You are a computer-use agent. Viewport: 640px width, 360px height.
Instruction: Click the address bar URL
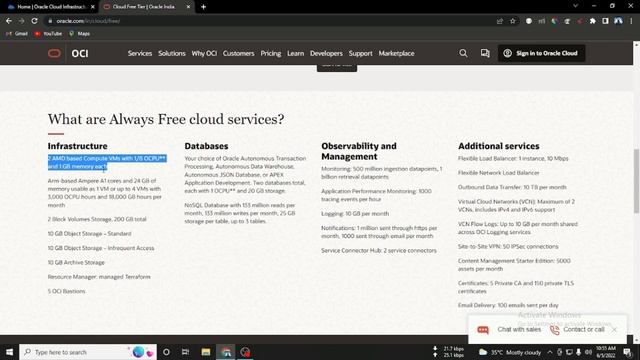pyautogui.click(x=88, y=21)
